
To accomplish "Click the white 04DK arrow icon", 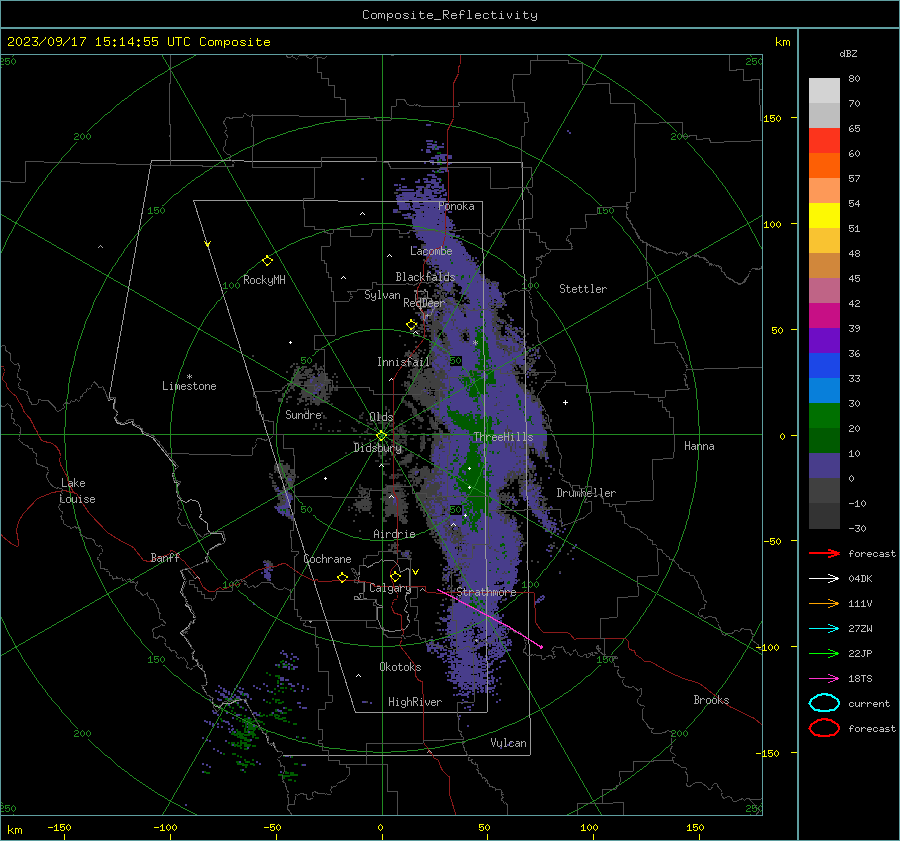I will click(824, 578).
